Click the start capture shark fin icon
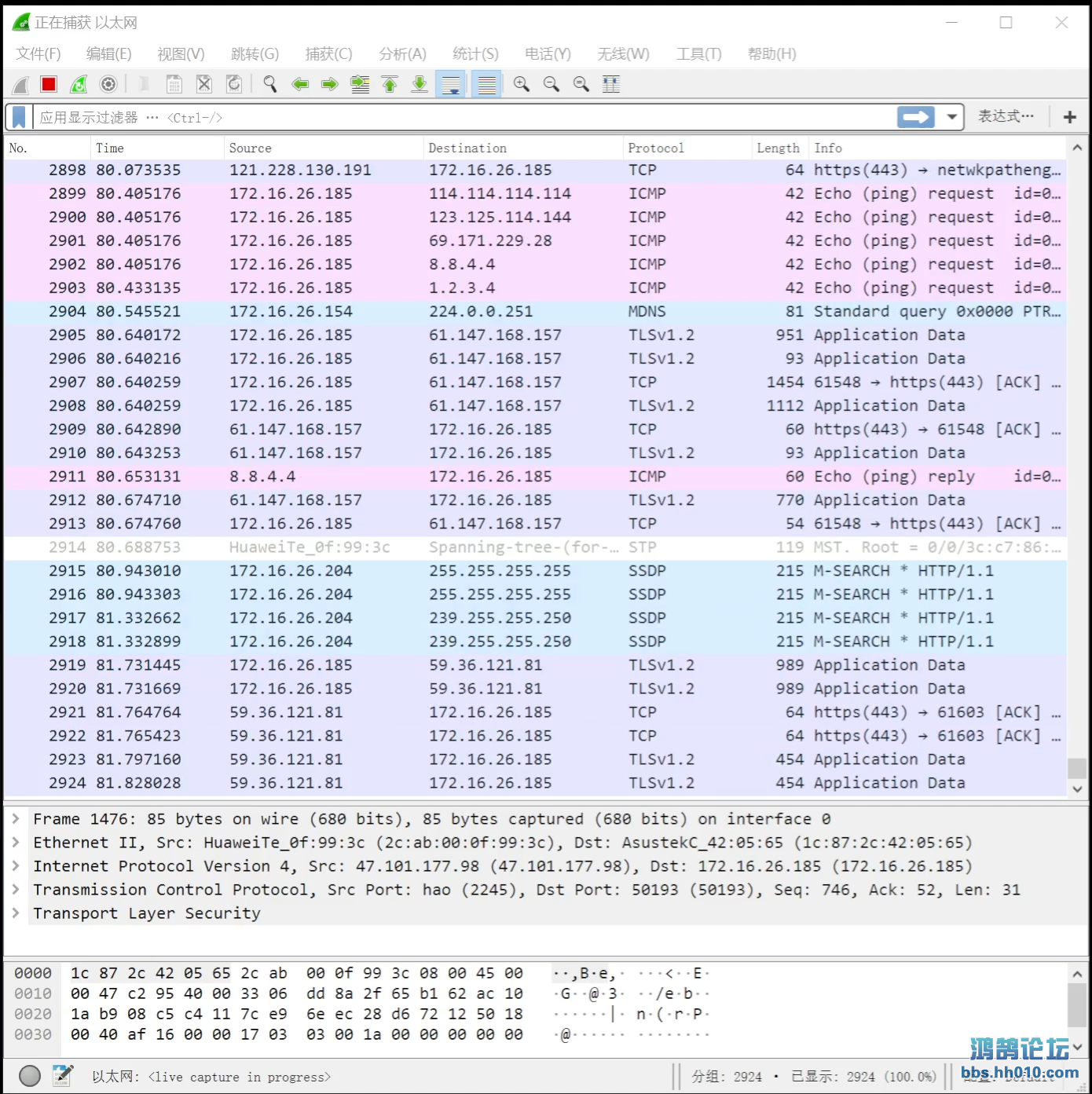1092x1094 pixels. pos(21,84)
